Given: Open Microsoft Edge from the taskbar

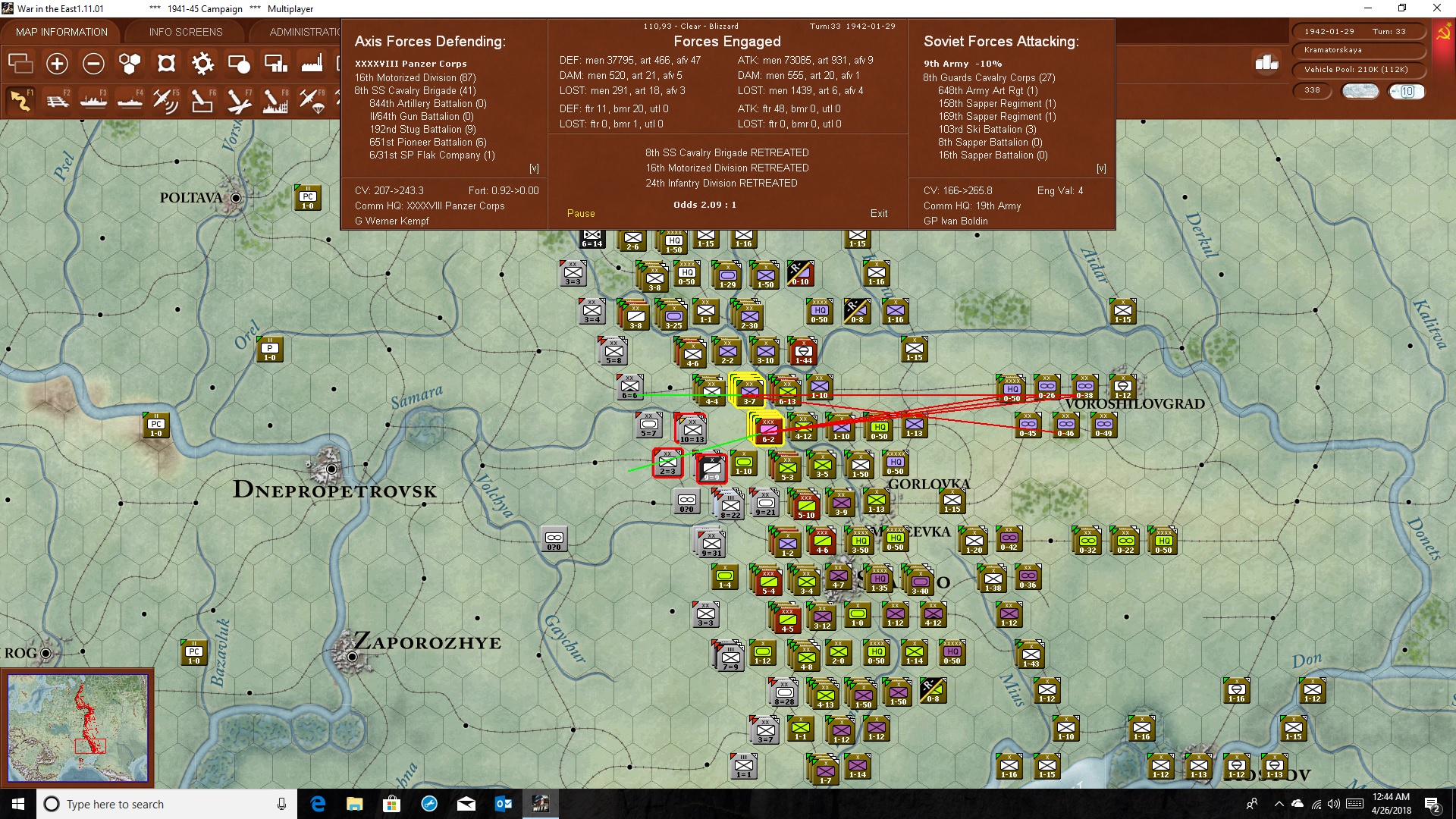Looking at the screenshot, I should 318,804.
